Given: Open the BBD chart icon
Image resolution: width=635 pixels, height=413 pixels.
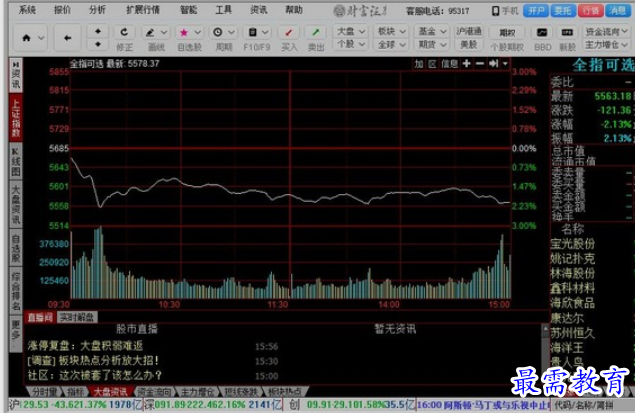Looking at the screenshot, I should (x=542, y=33).
